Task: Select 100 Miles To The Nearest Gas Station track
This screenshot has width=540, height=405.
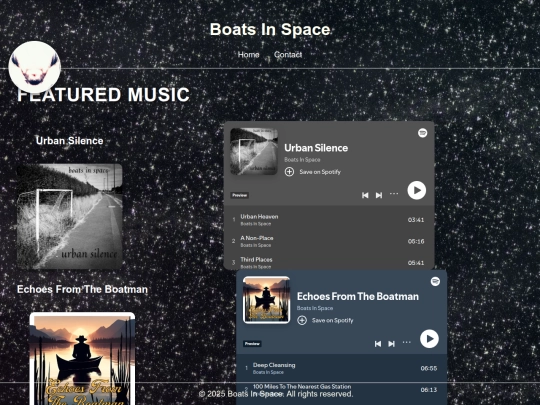Action: point(342,390)
